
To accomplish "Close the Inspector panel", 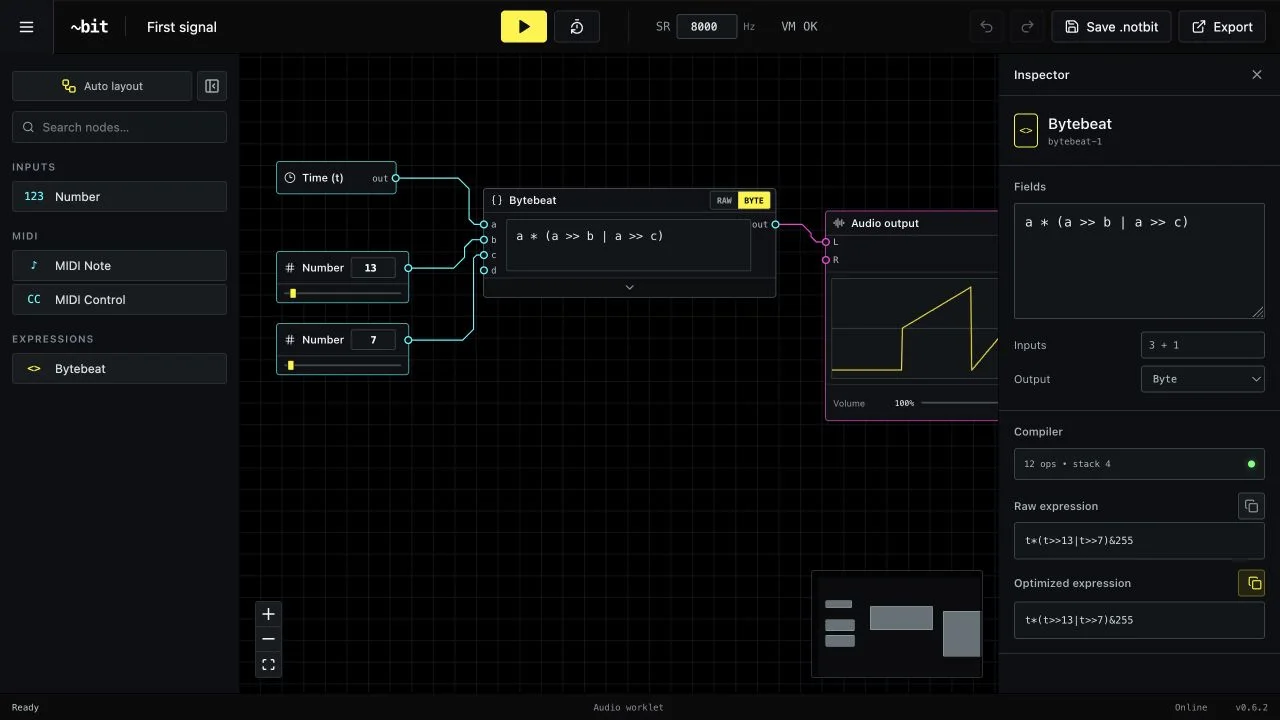I will click(1257, 75).
